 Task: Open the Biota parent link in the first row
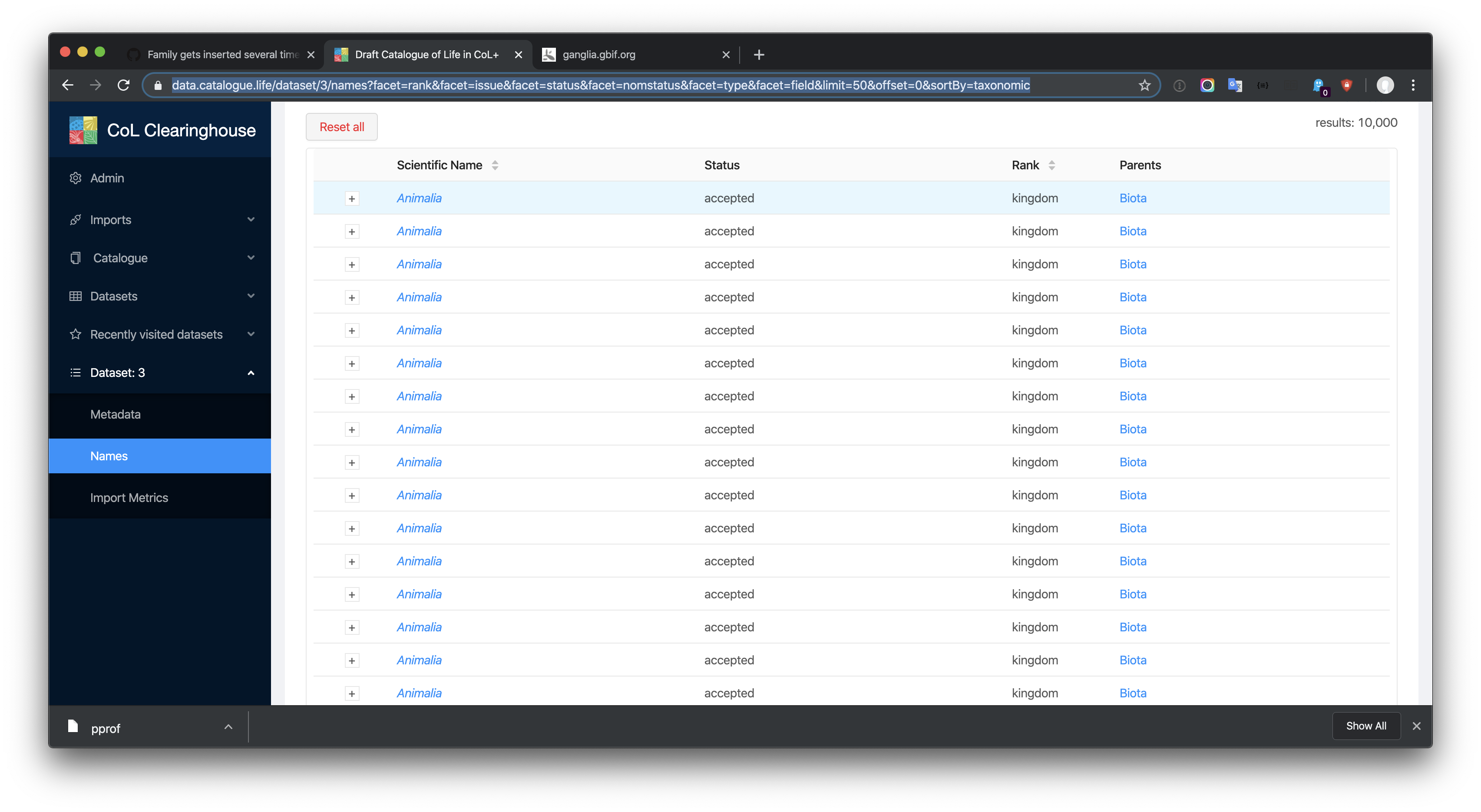pos(1133,198)
